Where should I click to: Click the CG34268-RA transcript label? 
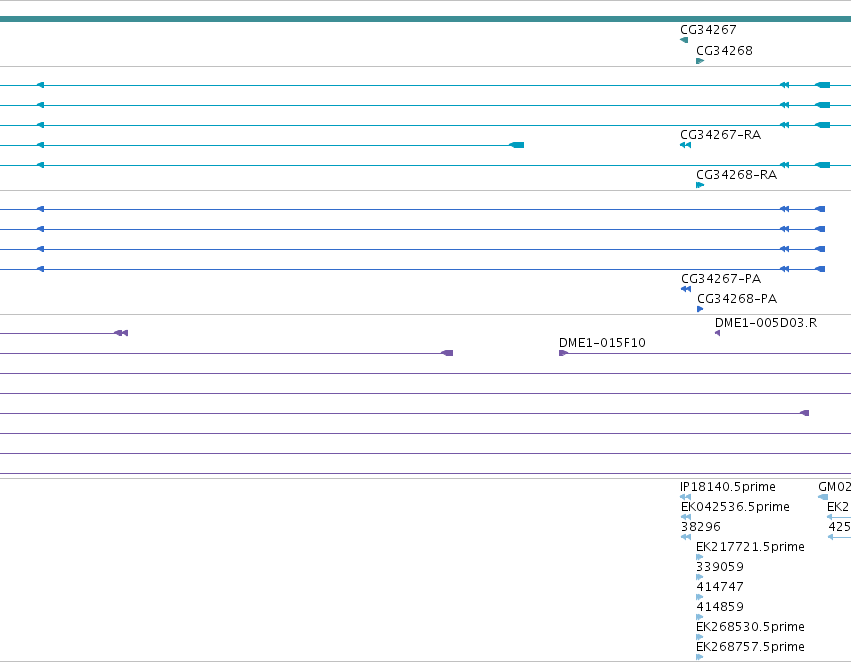(736, 175)
